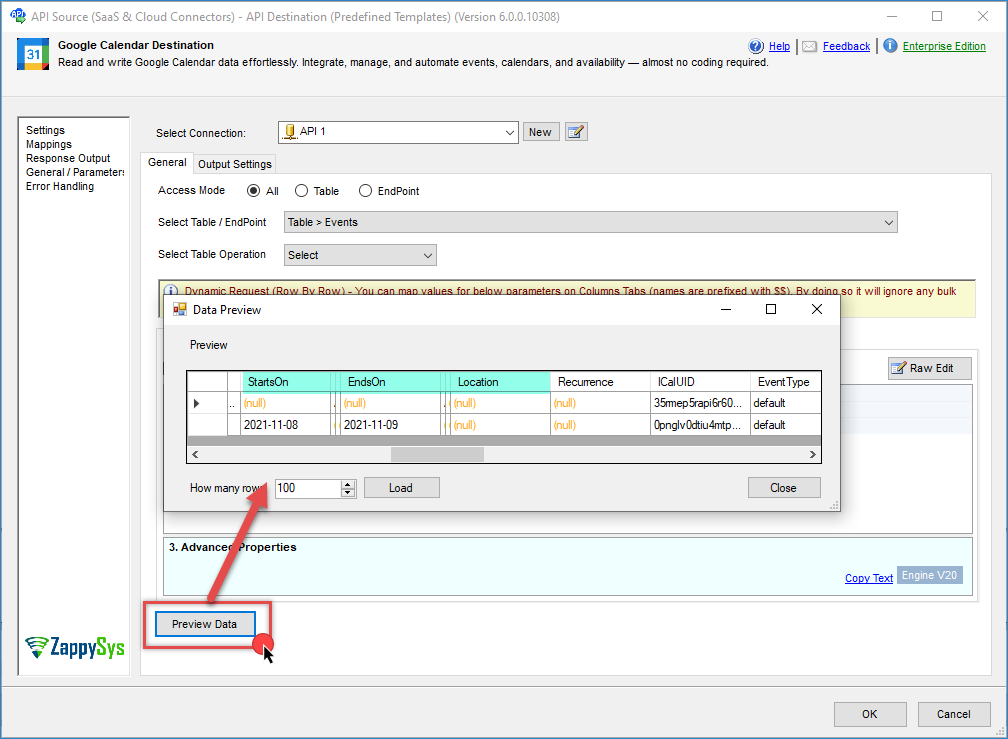The width and height of the screenshot is (1008, 739).
Task: Click the Raw Edit button
Action: point(929,368)
